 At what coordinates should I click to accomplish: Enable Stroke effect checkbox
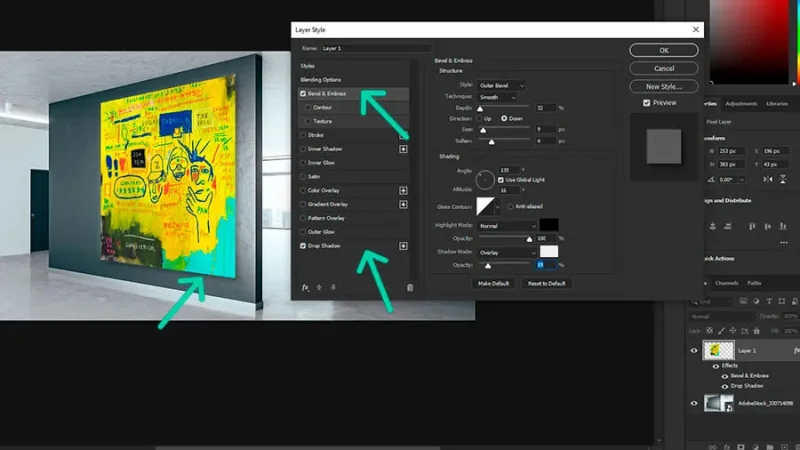coord(303,135)
